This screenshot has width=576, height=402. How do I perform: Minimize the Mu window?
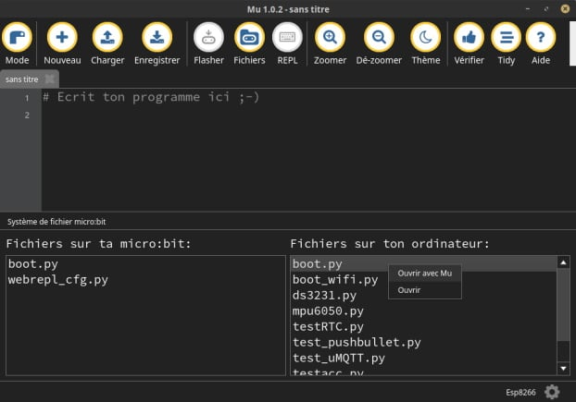(x=528, y=8)
